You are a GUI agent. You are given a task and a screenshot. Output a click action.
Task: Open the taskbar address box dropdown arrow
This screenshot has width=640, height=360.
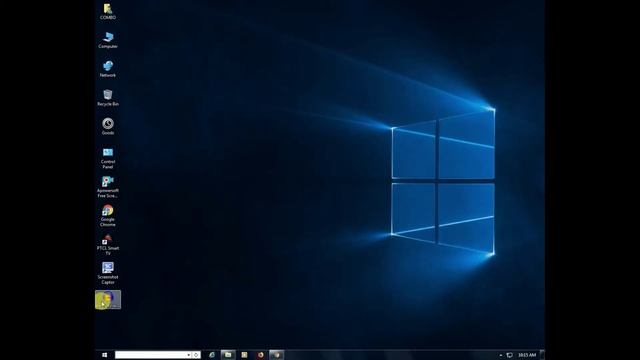click(189, 355)
